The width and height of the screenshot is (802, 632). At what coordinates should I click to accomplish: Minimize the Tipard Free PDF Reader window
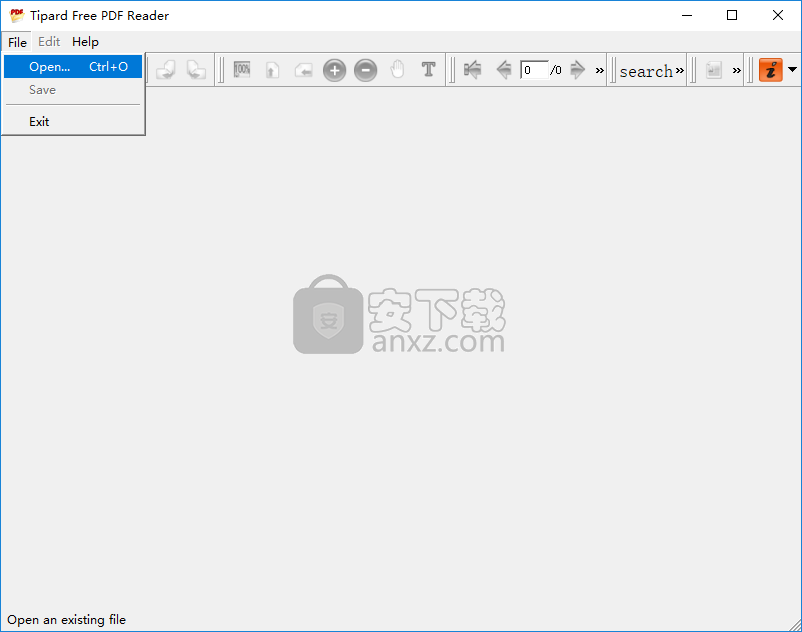(686, 15)
